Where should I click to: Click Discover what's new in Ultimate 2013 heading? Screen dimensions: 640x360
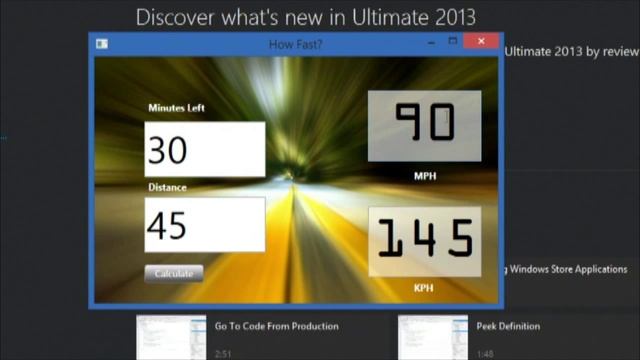[x=306, y=18]
